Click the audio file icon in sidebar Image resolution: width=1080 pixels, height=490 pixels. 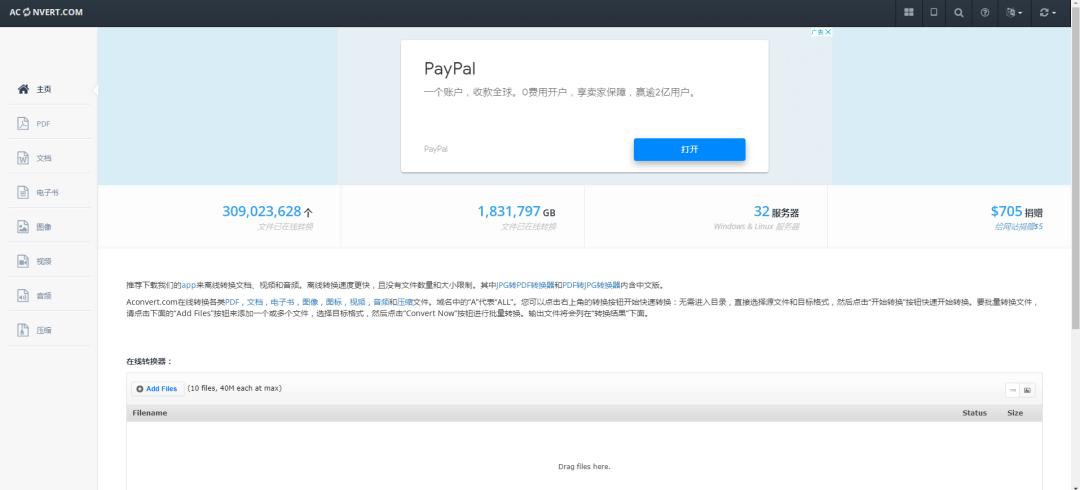[x=23, y=296]
